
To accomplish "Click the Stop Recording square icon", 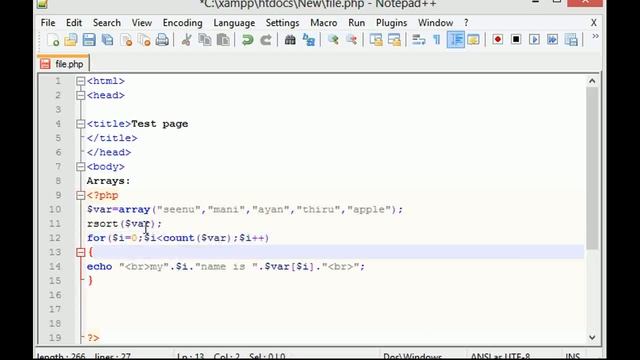I will pos(516,40).
